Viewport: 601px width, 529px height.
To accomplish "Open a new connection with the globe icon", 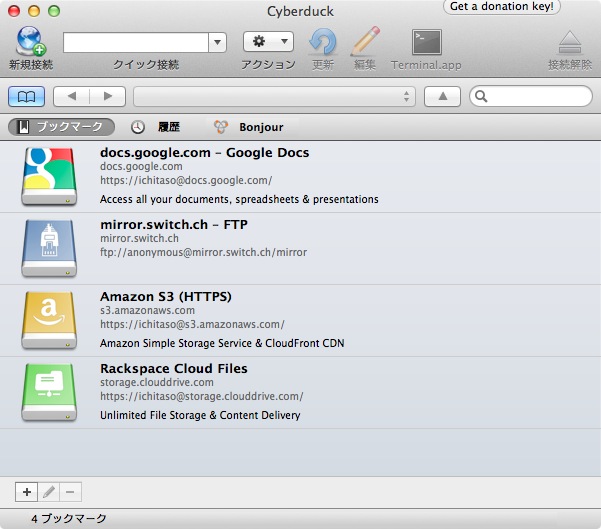I will click(31, 41).
